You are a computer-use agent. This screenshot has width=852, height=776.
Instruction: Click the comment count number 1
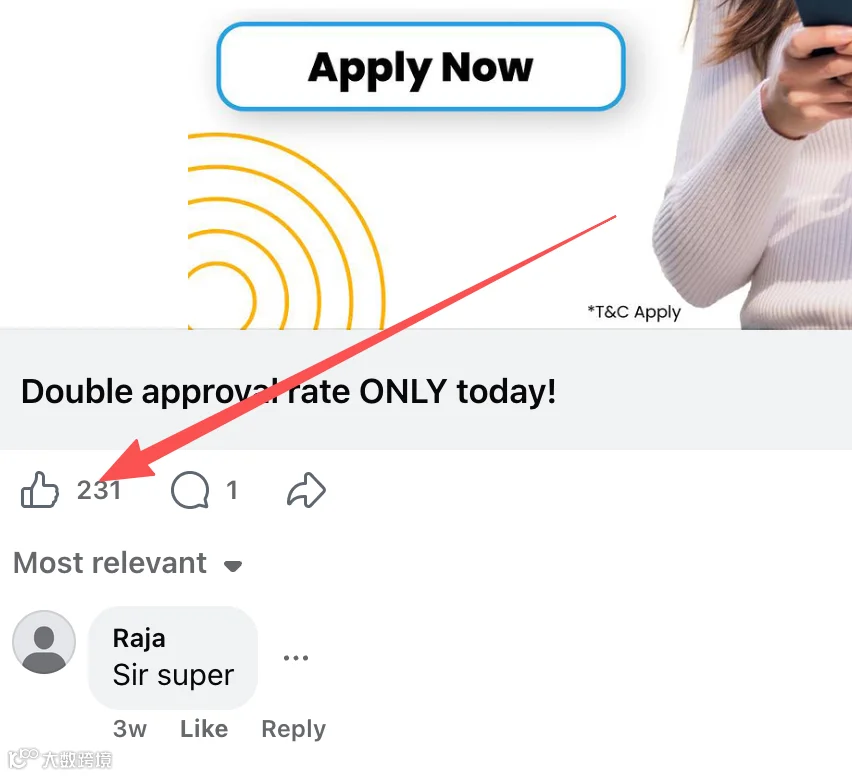click(x=232, y=490)
